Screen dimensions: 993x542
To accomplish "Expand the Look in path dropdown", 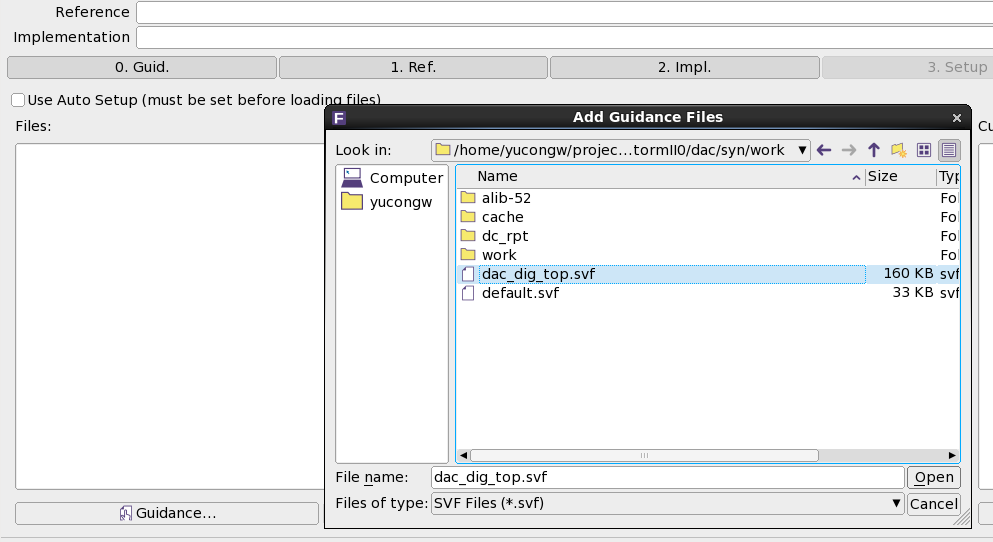I will 802,150.
